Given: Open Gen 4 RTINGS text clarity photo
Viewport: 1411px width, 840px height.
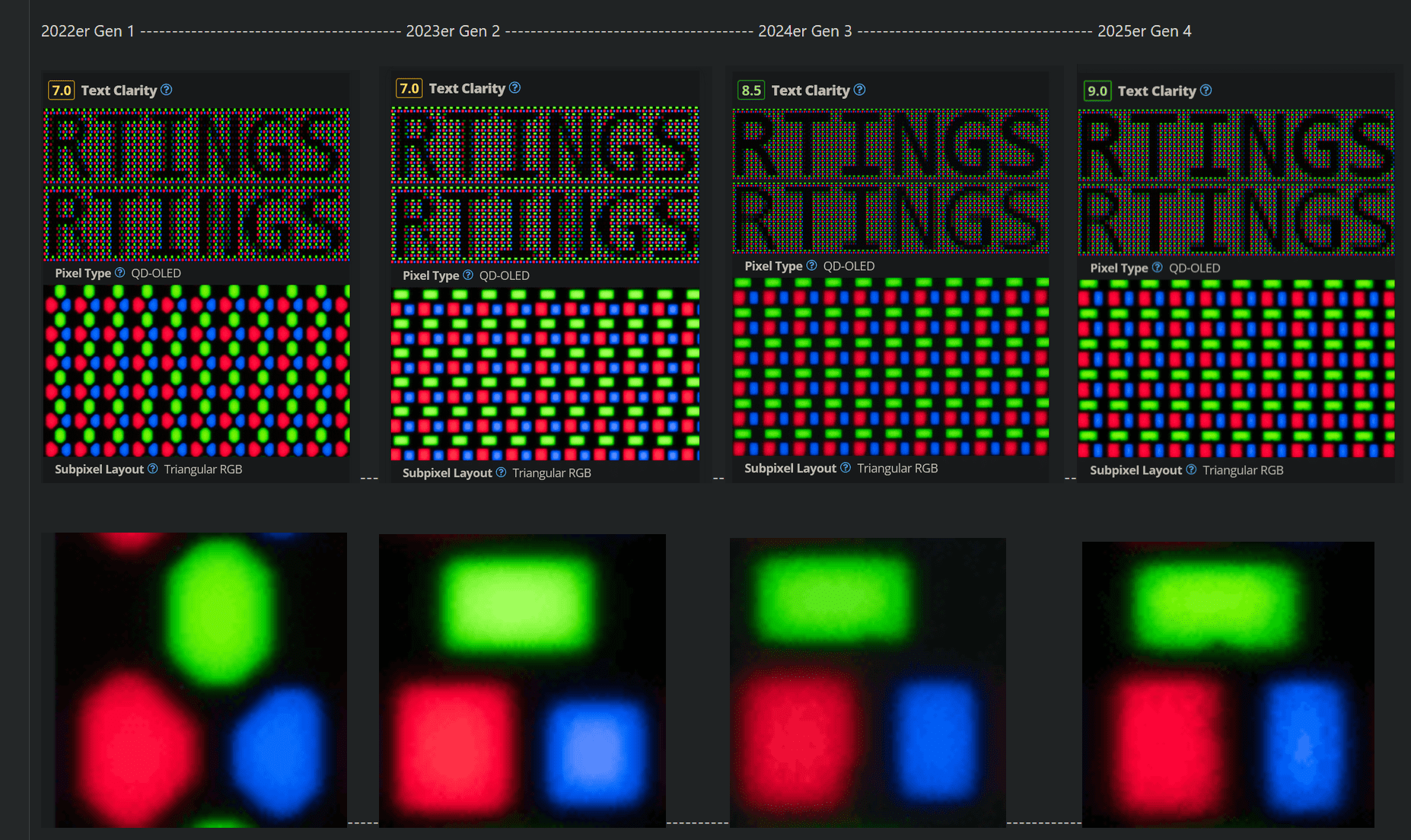Looking at the screenshot, I should (x=1236, y=182).
